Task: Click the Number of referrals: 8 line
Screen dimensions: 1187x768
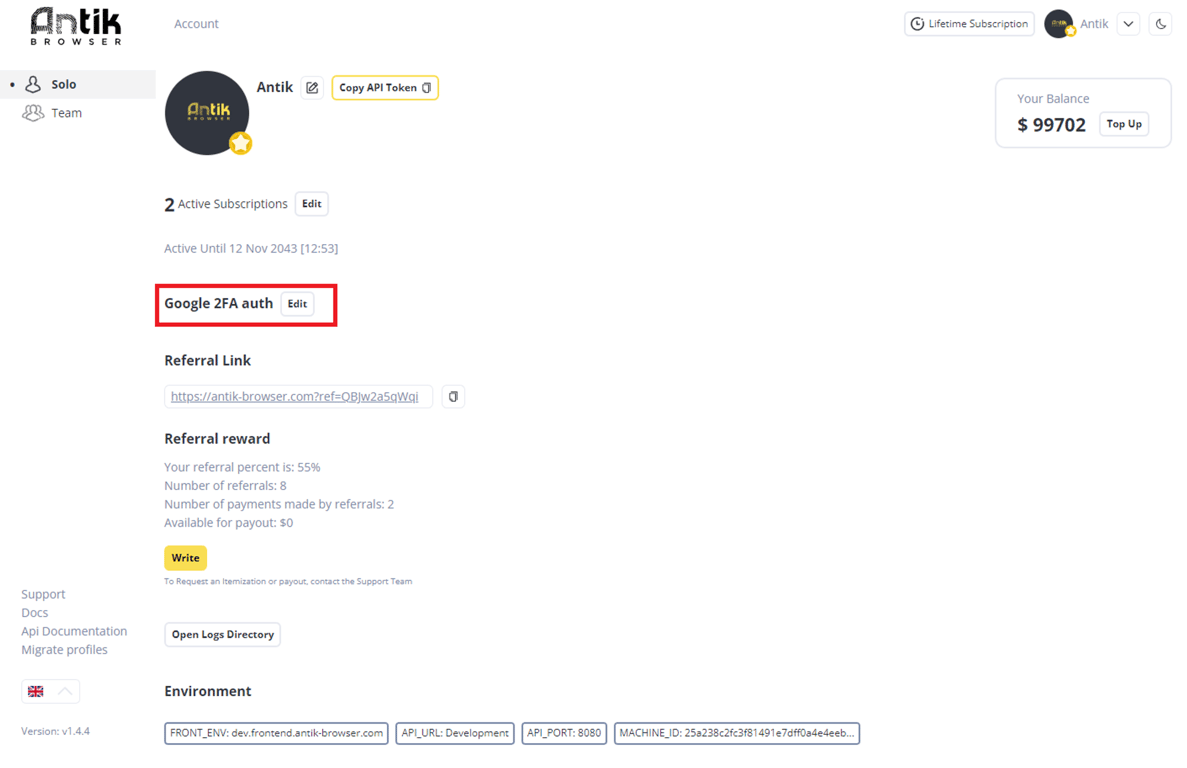Action: tap(226, 486)
